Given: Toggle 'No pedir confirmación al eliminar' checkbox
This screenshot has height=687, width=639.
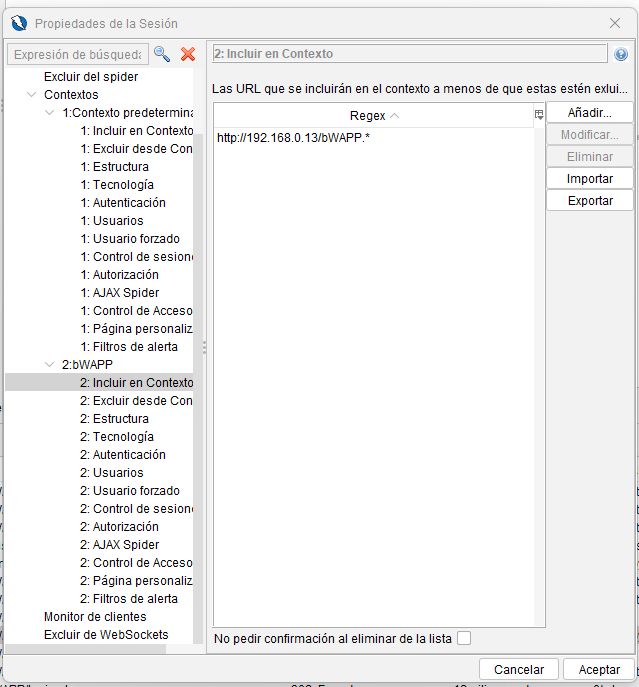Looking at the screenshot, I should click(x=463, y=638).
